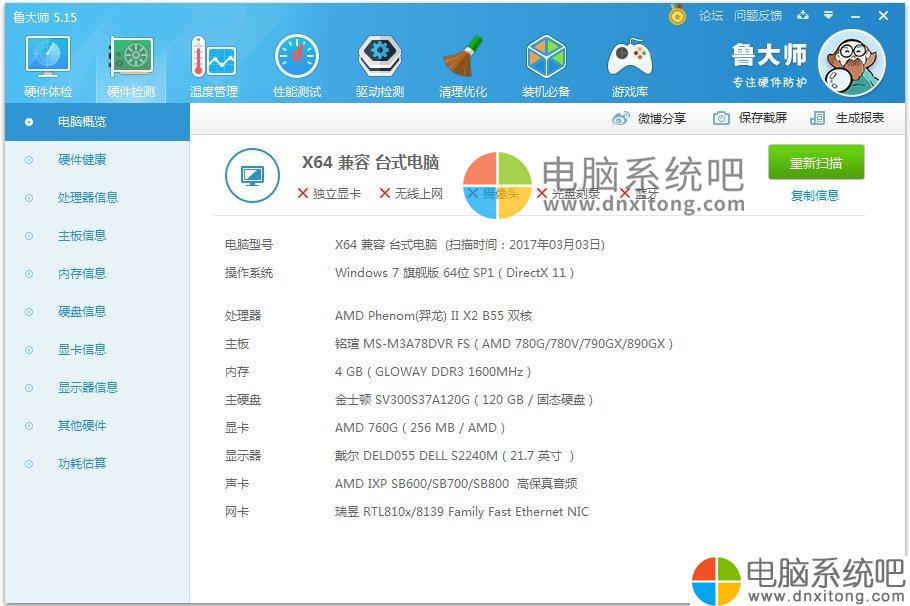Click the 保存截屏 camera icon

(721, 118)
